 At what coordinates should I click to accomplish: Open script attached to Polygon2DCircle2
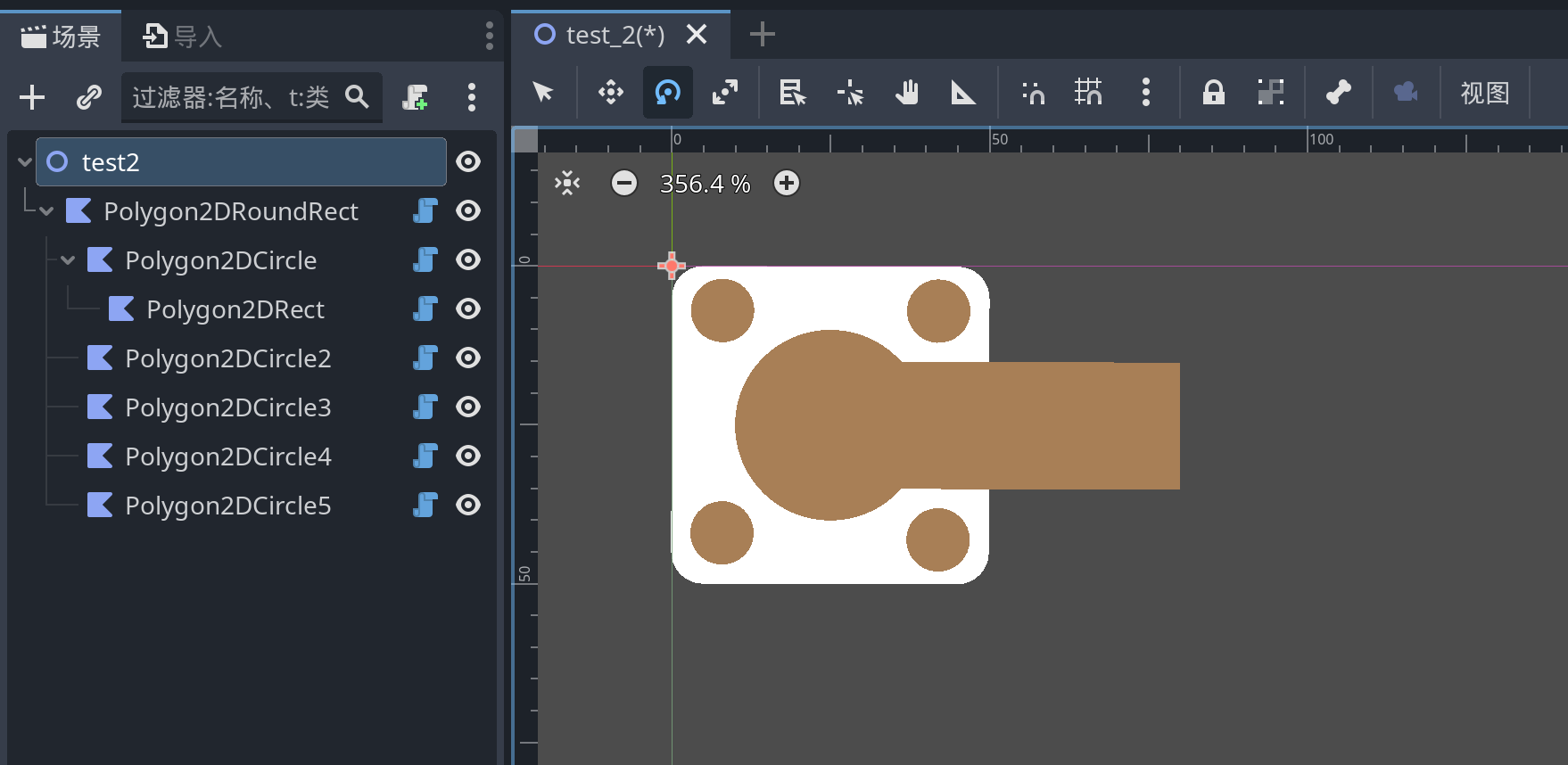425,358
